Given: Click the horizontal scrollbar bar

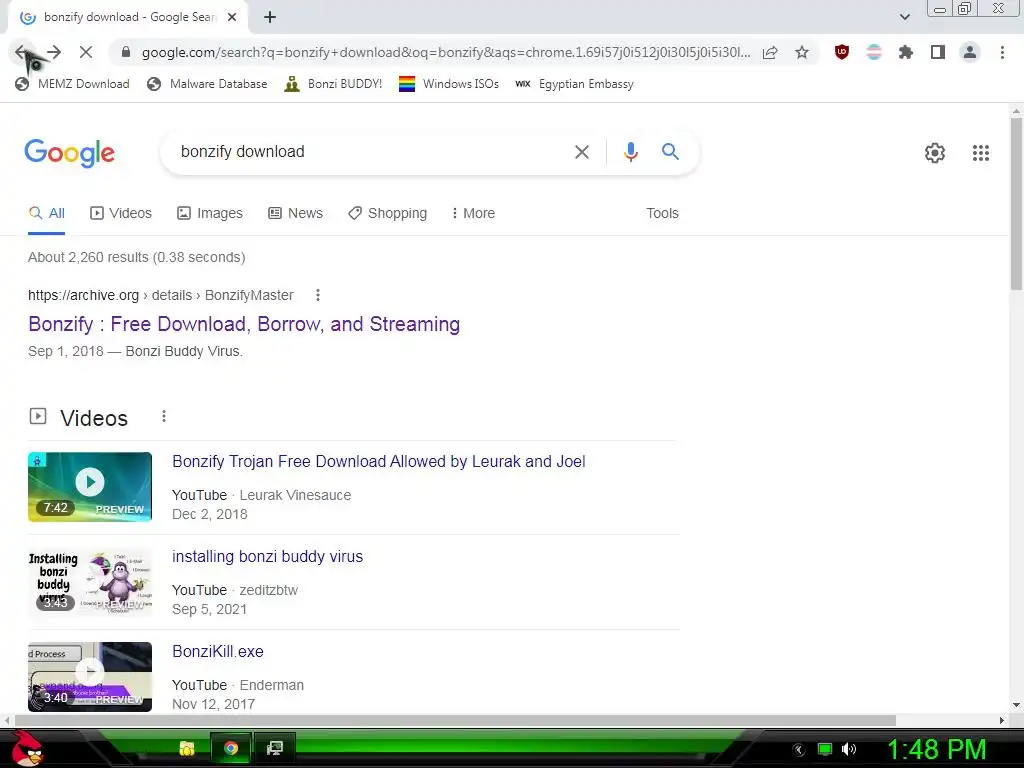Looking at the screenshot, I should (x=455, y=720).
